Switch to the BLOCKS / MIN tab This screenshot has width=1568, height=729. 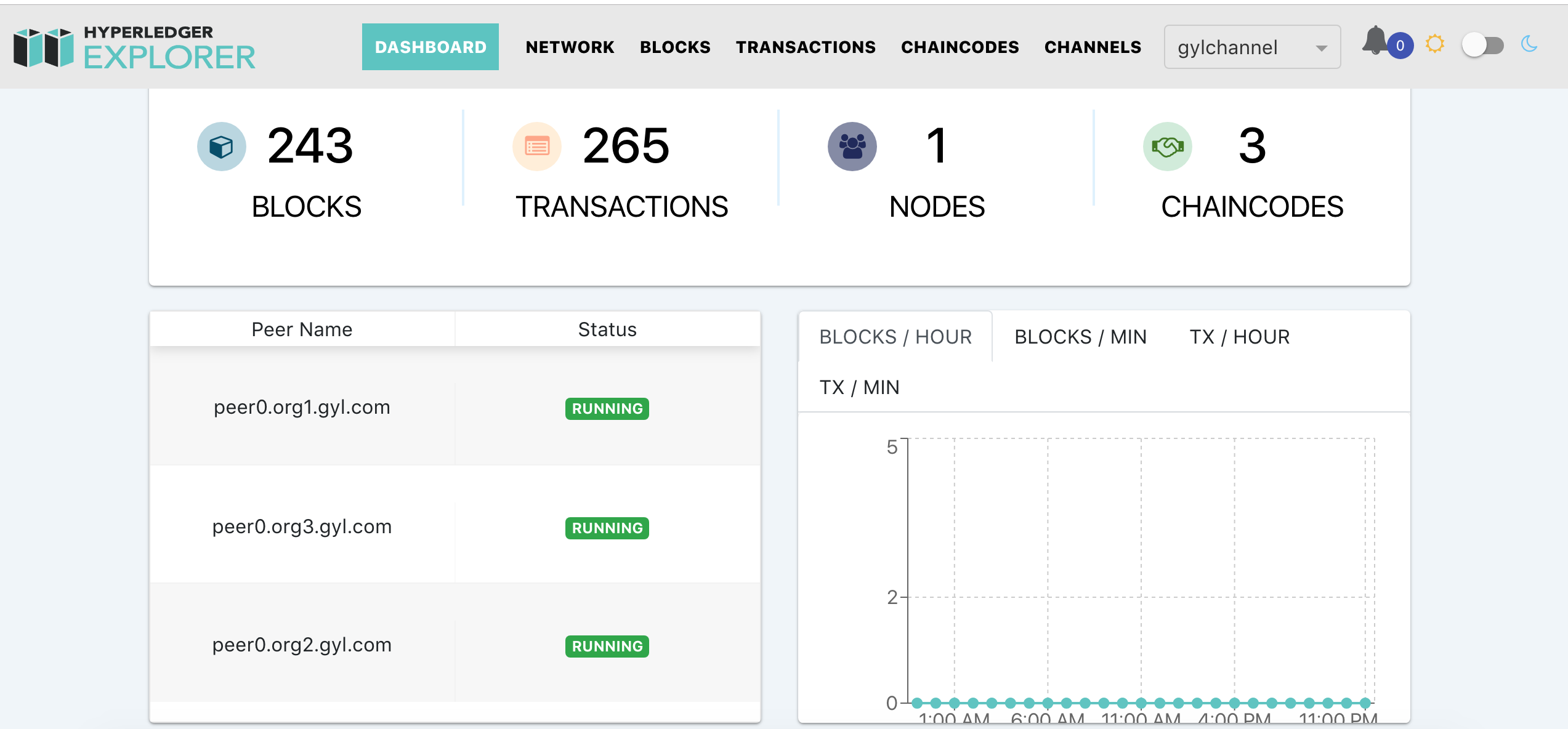coord(1080,336)
